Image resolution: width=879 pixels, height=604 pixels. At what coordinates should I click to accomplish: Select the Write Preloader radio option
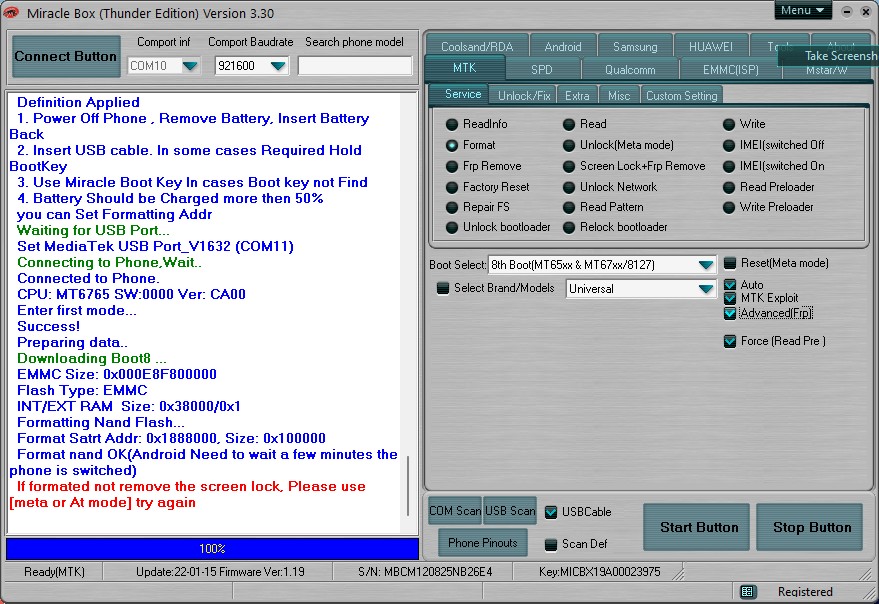(x=729, y=208)
